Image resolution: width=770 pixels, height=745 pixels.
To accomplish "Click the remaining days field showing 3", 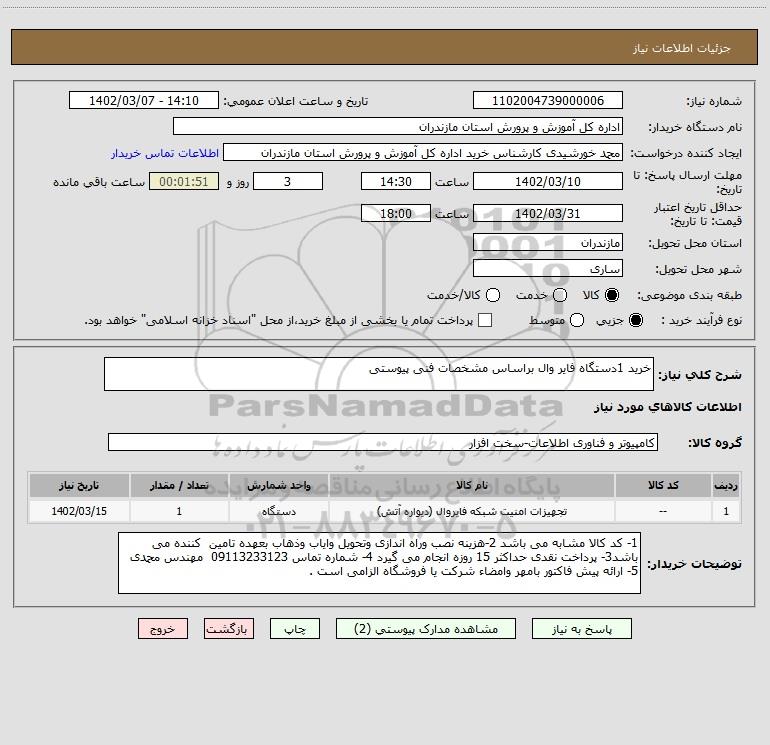I will [x=288, y=181].
